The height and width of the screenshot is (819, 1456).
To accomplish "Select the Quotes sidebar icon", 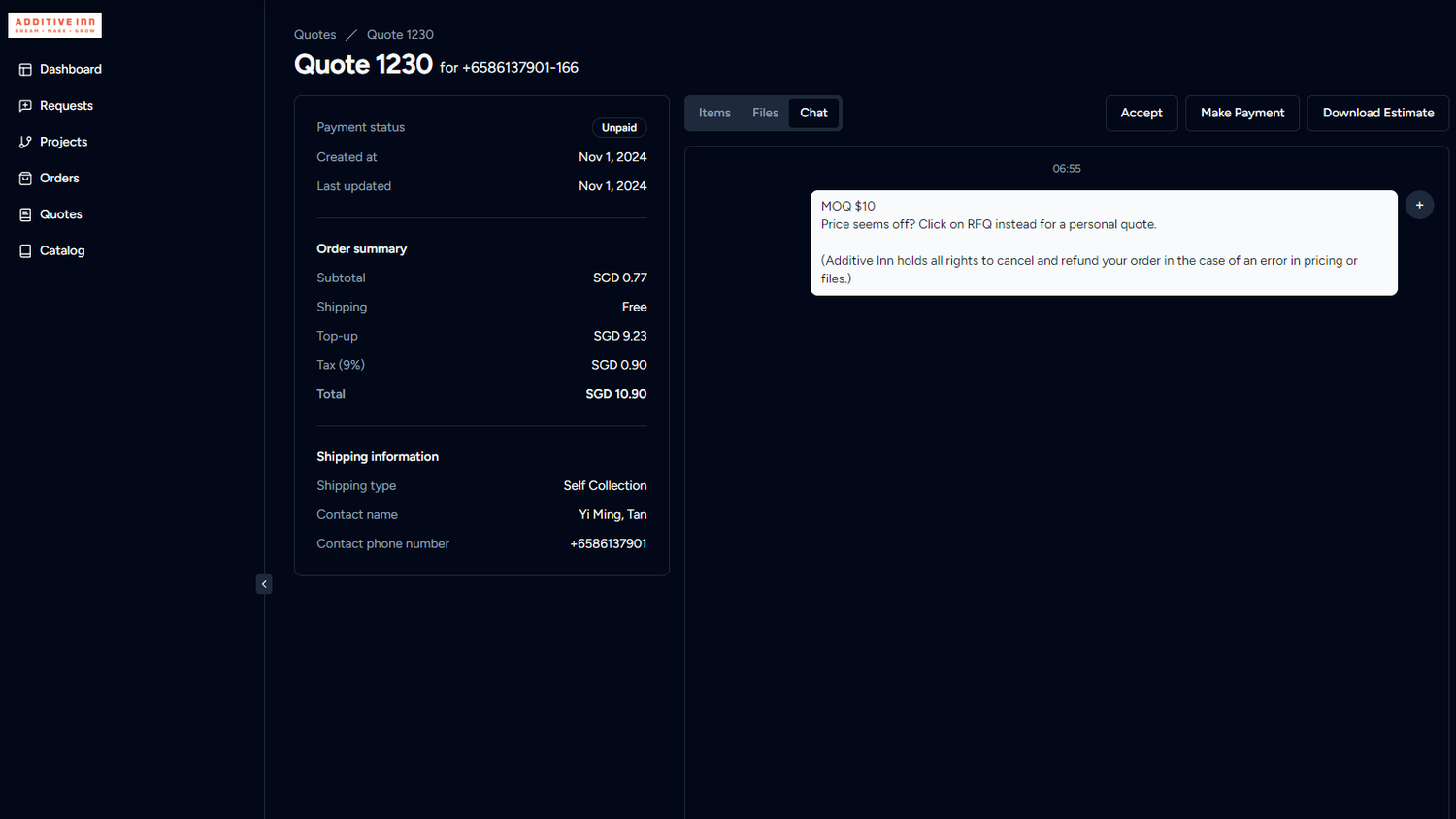I will (24, 214).
